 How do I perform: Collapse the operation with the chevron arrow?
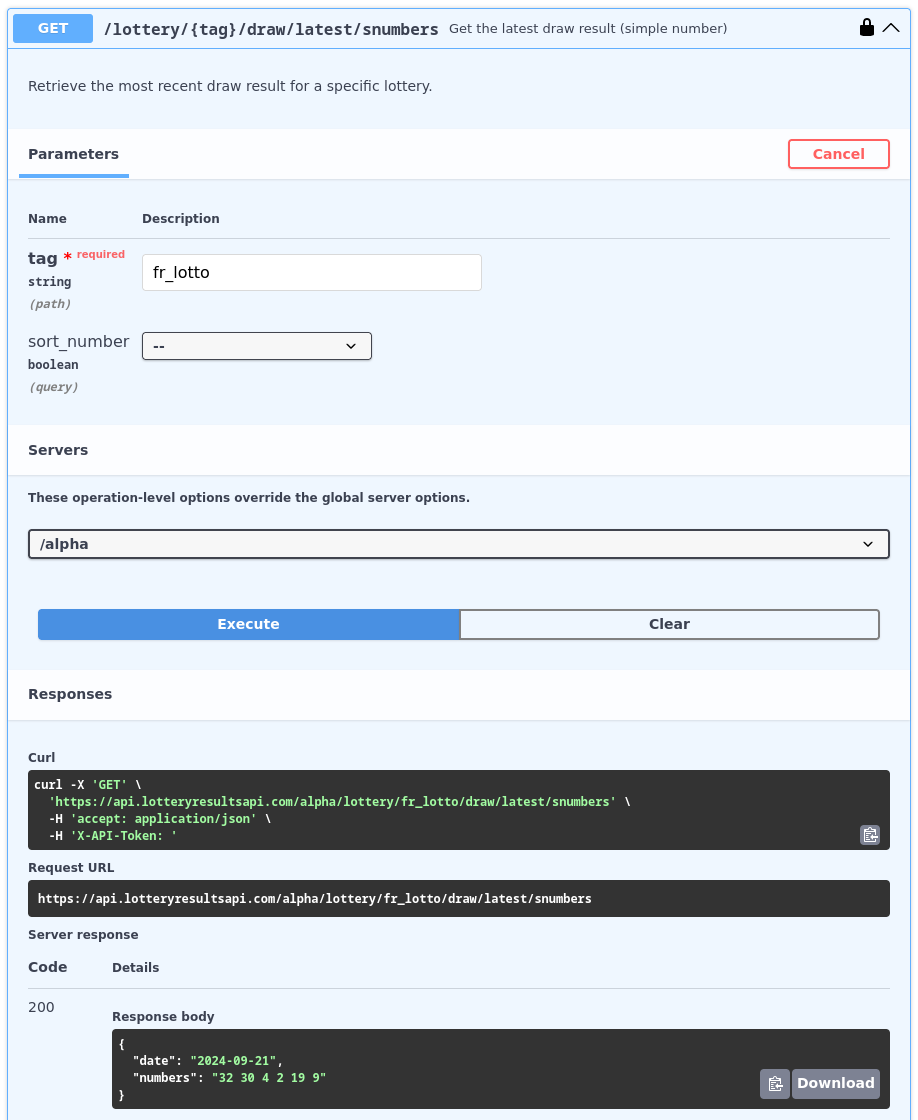(891, 28)
